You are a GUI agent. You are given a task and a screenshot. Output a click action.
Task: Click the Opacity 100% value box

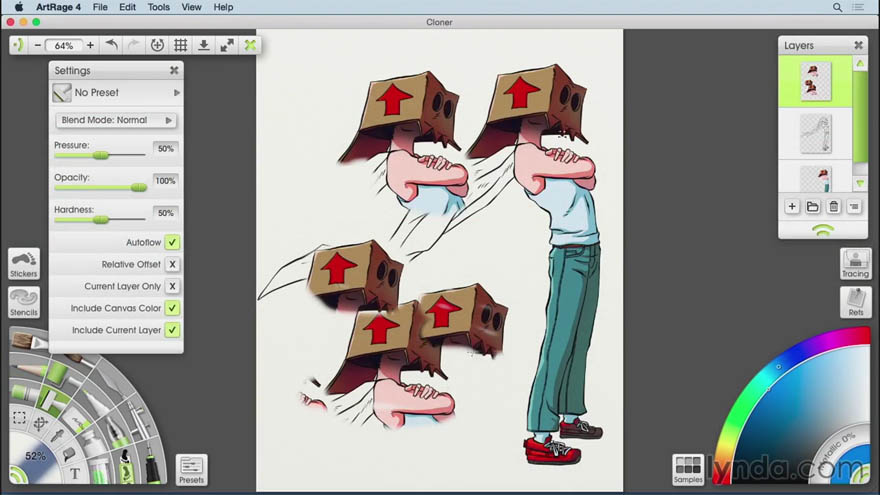pos(166,181)
